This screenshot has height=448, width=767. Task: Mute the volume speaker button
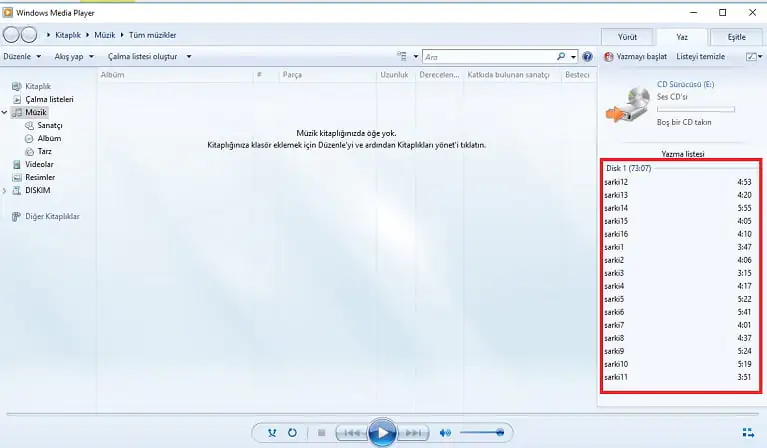pyautogui.click(x=445, y=433)
